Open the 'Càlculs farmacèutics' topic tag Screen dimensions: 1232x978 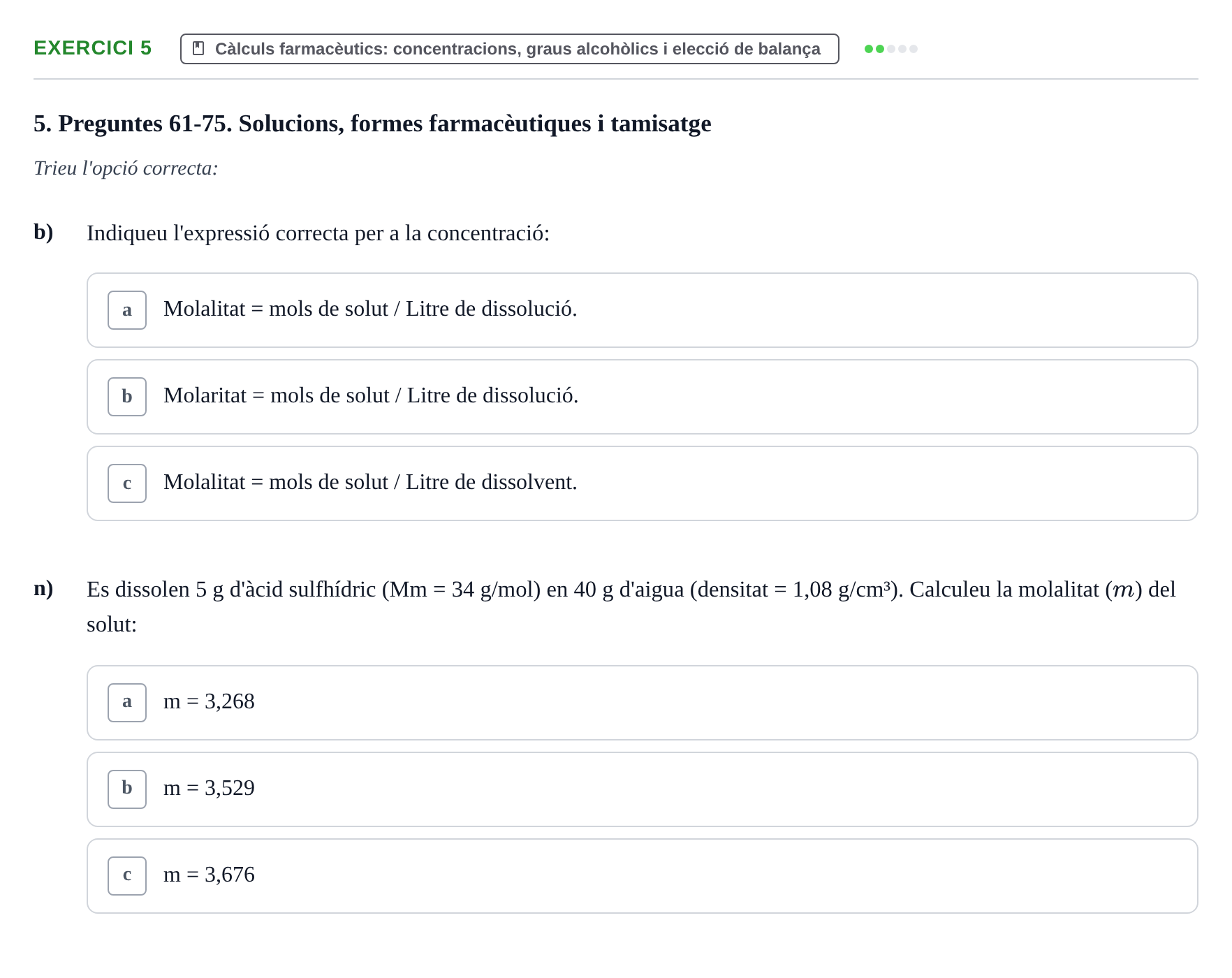tap(510, 49)
